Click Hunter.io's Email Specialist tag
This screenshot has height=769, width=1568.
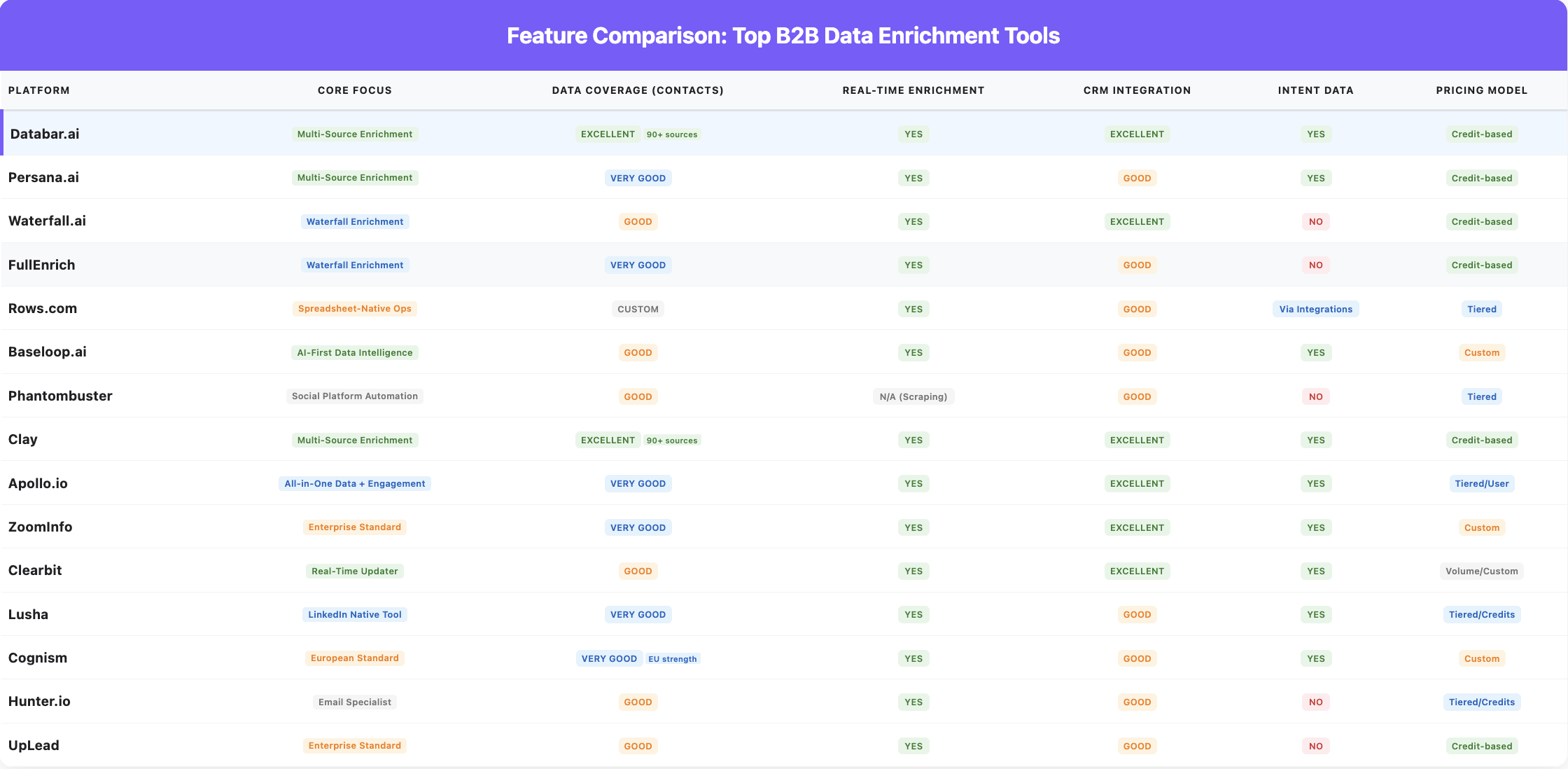coord(355,702)
